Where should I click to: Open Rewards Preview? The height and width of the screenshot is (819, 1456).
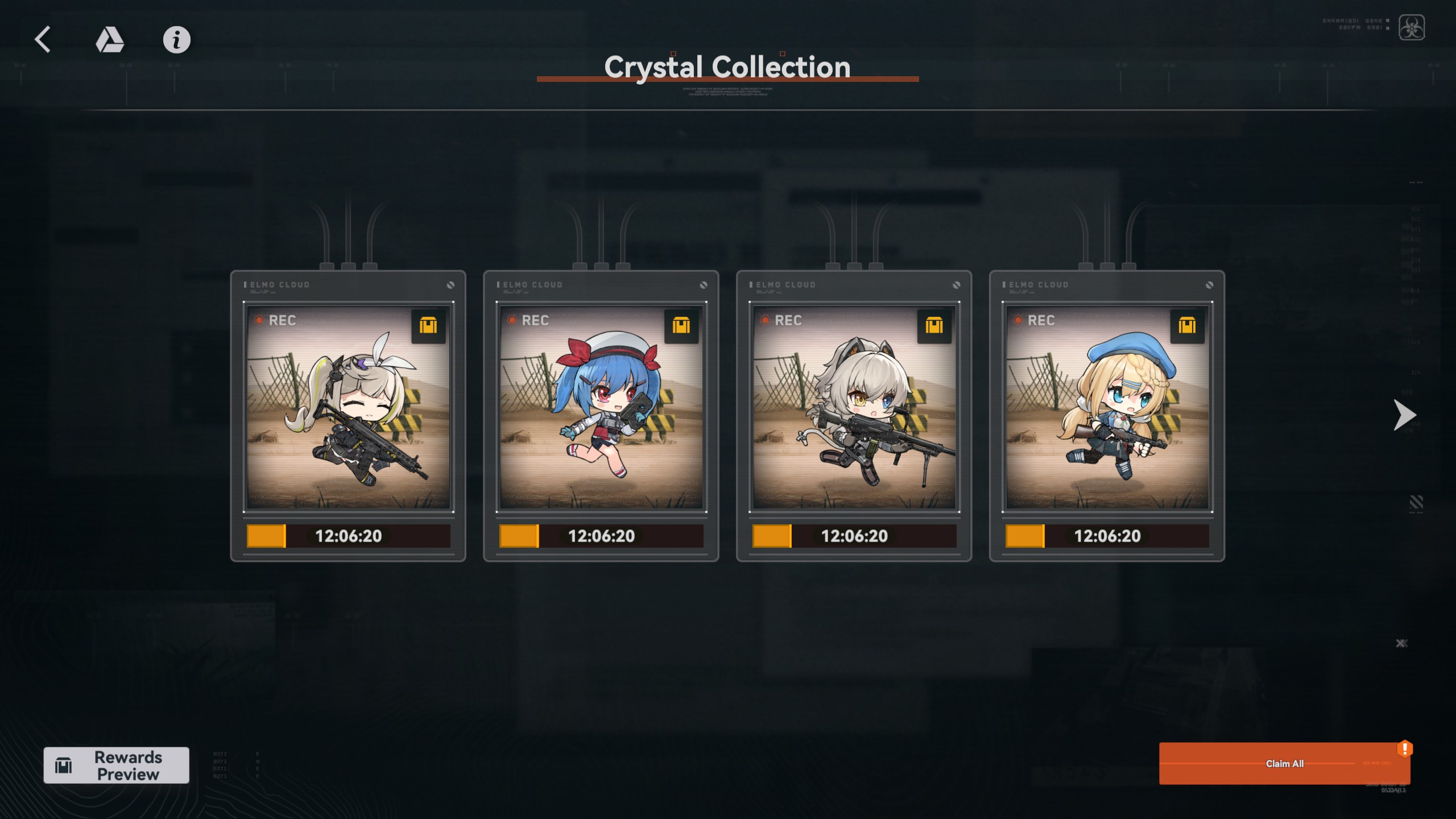[x=117, y=766]
